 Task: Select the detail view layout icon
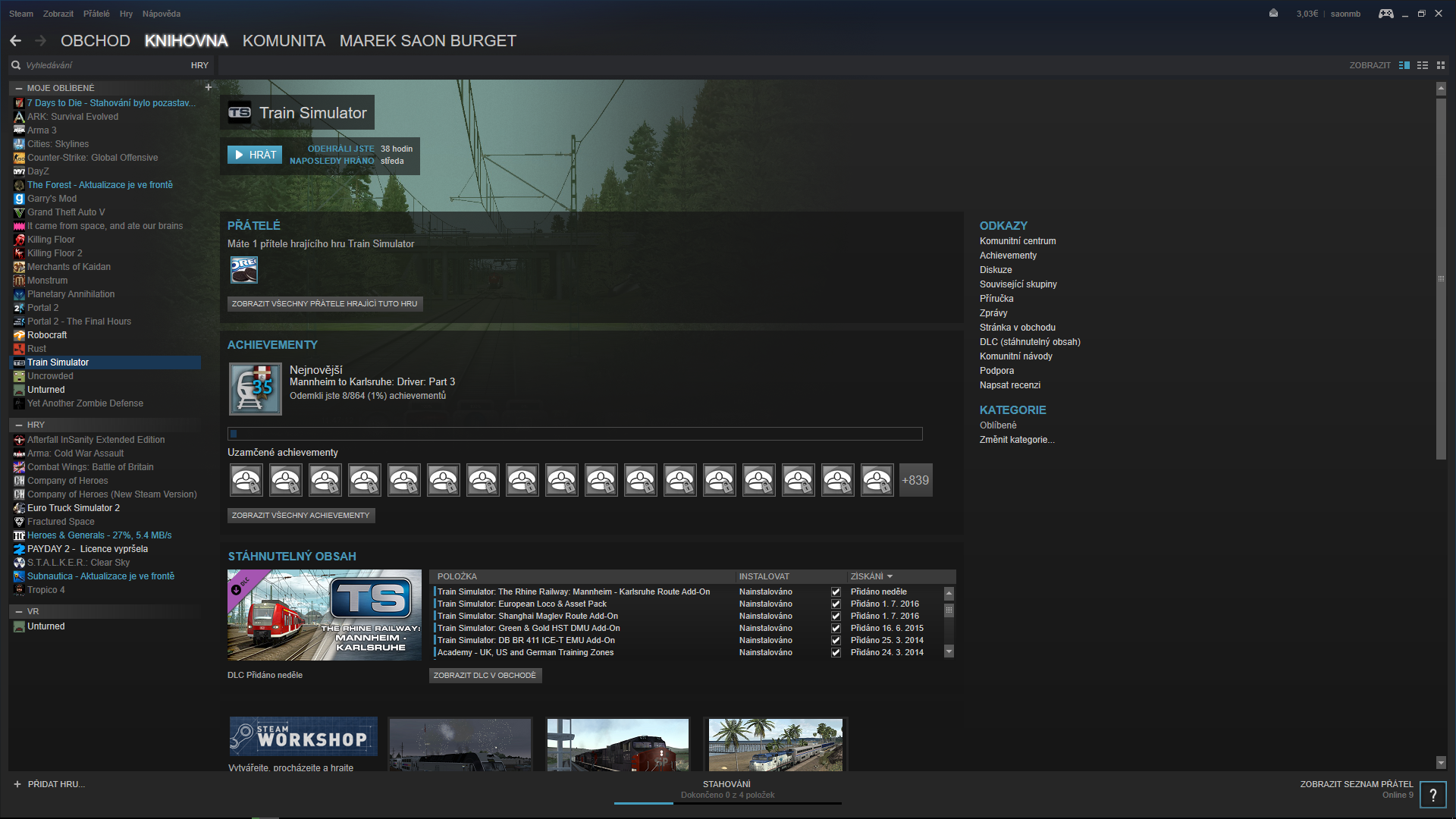[1404, 65]
